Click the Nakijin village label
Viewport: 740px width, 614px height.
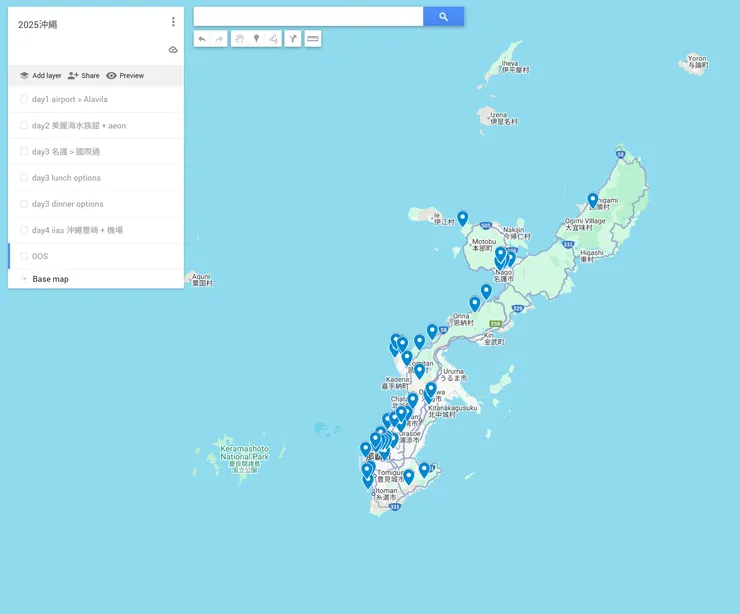(x=516, y=233)
